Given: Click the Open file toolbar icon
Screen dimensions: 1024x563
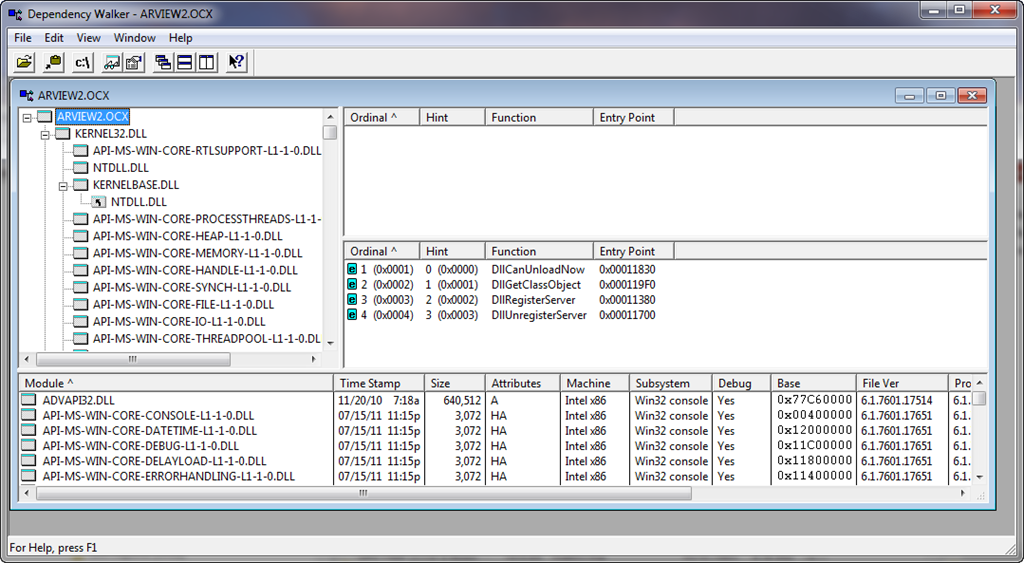Looking at the screenshot, I should (x=24, y=62).
